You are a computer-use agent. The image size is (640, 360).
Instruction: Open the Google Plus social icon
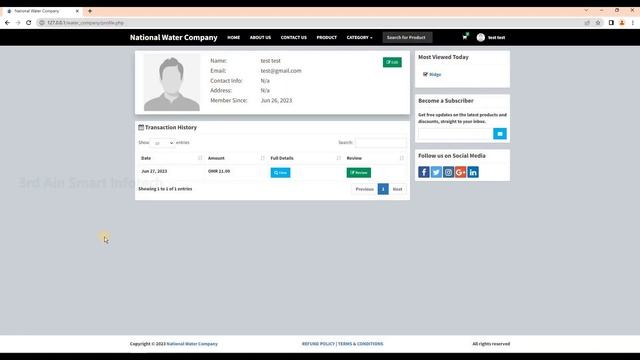pyautogui.click(x=460, y=172)
